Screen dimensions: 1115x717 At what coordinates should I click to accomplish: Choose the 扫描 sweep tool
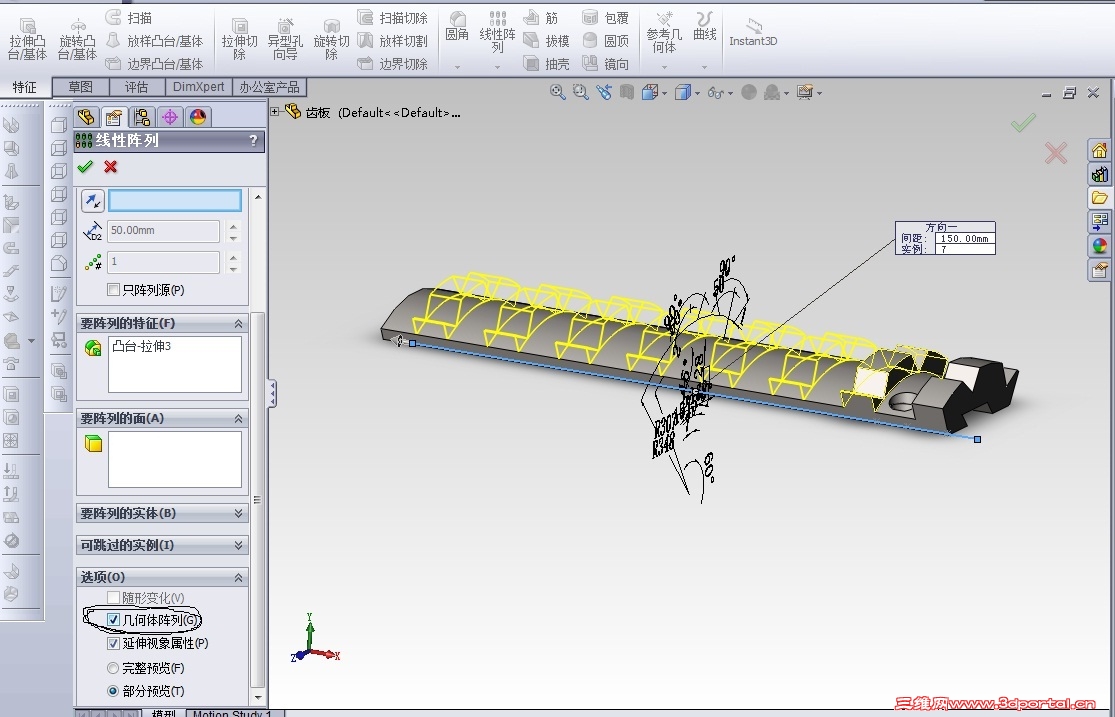click(129, 17)
